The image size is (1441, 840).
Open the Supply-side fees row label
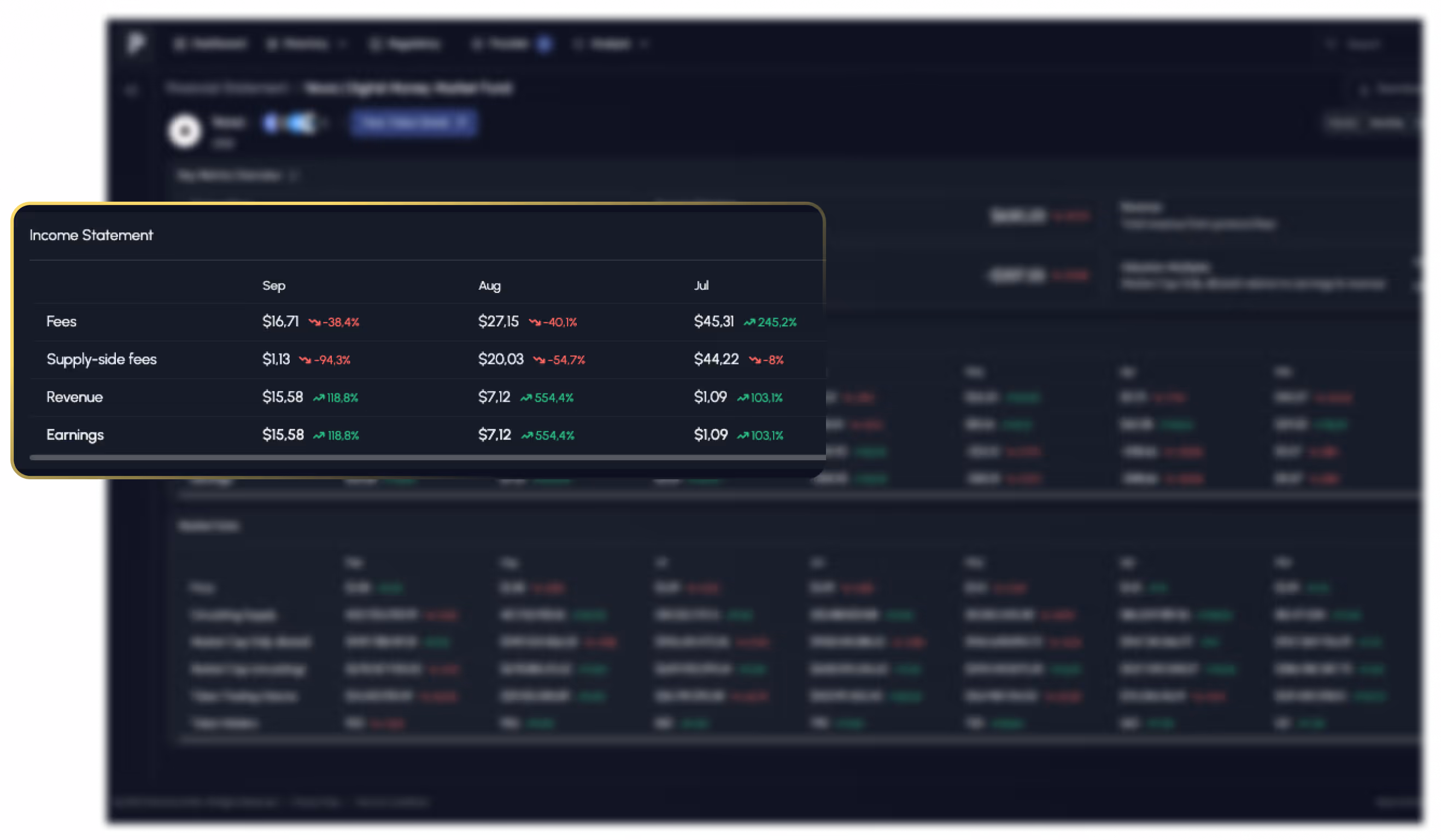pos(101,359)
